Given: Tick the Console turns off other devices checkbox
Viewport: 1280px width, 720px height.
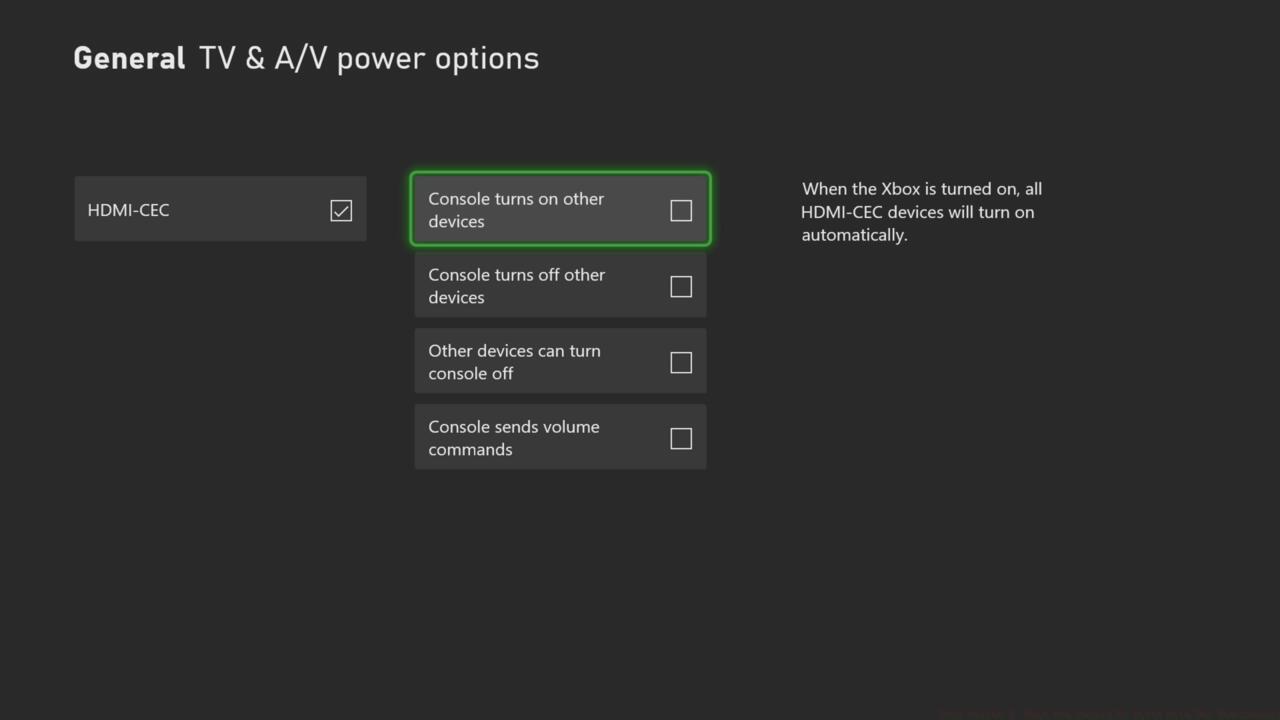Looking at the screenshot, I should [x=681, y=287].
